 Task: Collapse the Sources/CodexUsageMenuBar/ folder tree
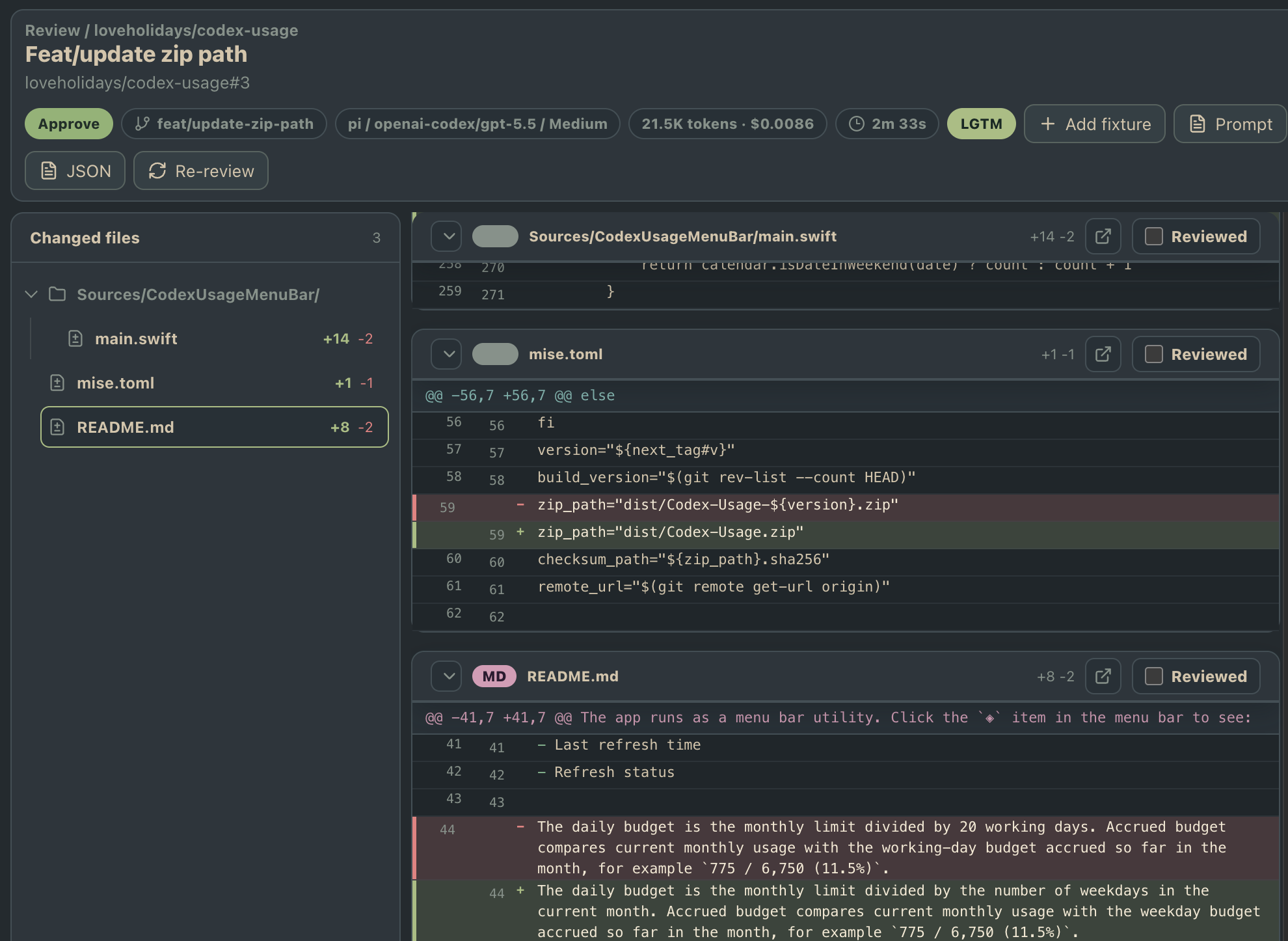coord(31,294)
